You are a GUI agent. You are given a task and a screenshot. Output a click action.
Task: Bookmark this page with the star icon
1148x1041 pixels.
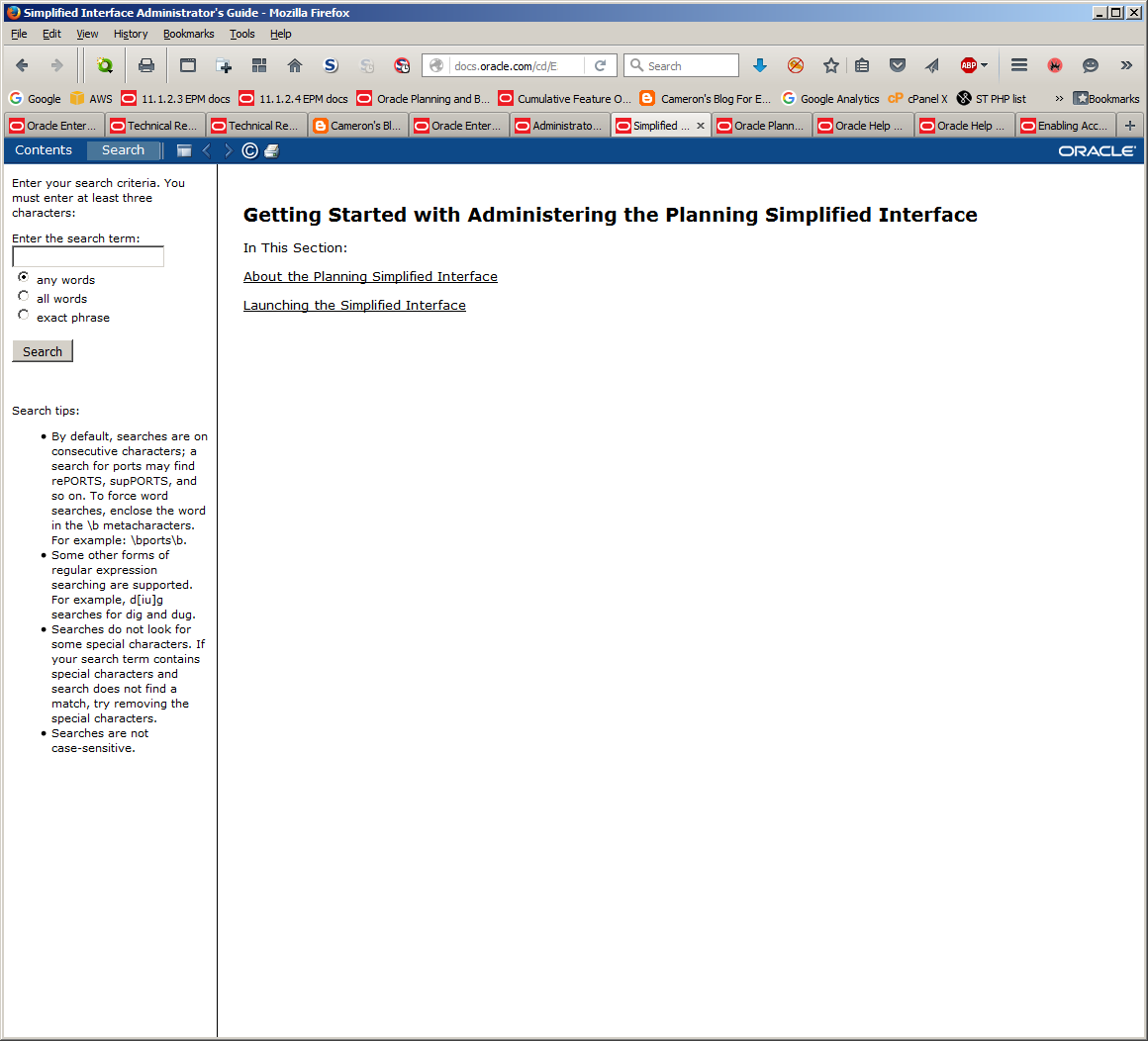click(x=831, y=66)
